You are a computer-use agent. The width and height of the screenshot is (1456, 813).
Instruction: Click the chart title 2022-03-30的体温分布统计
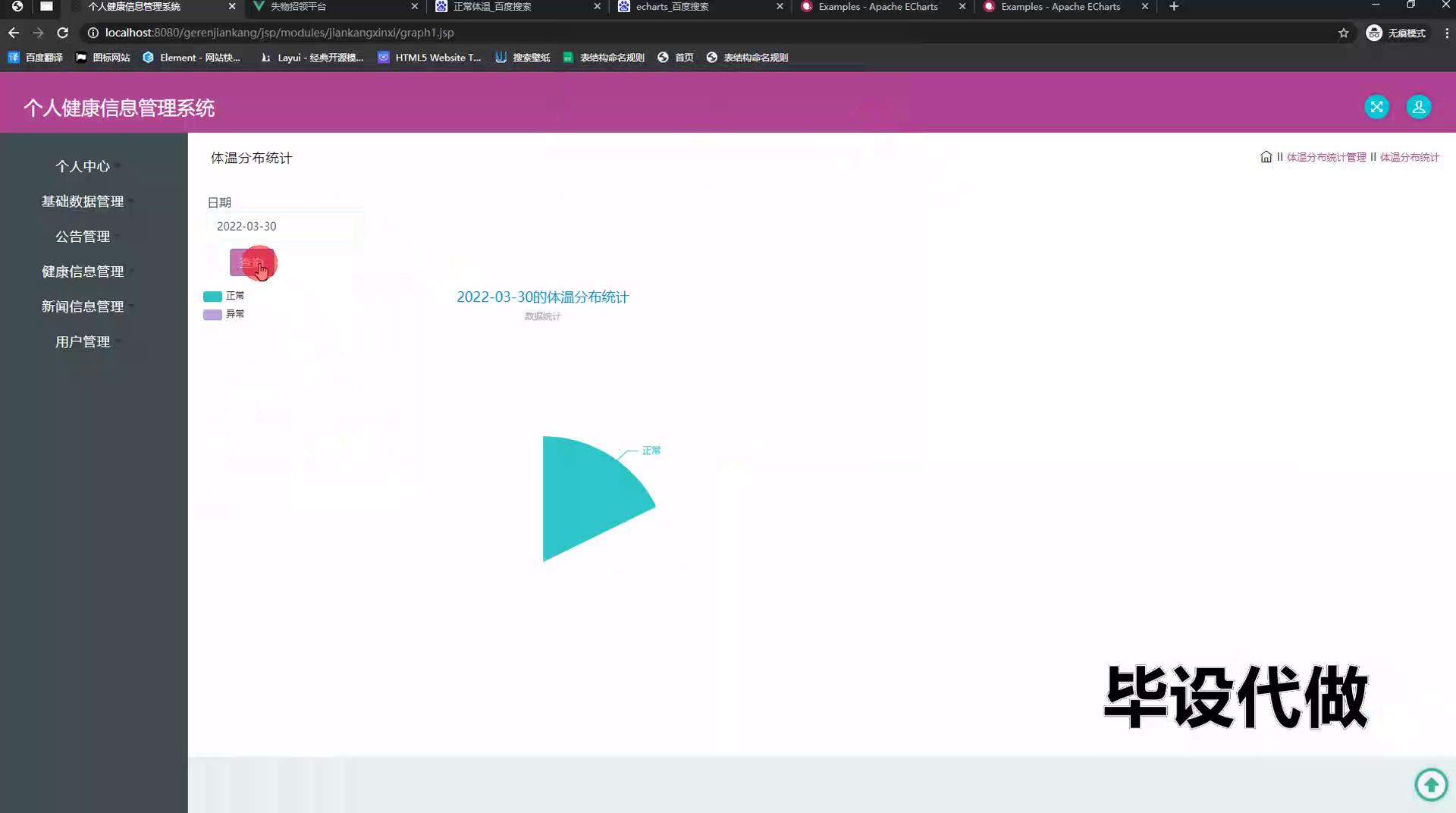[x=543, y=297]
